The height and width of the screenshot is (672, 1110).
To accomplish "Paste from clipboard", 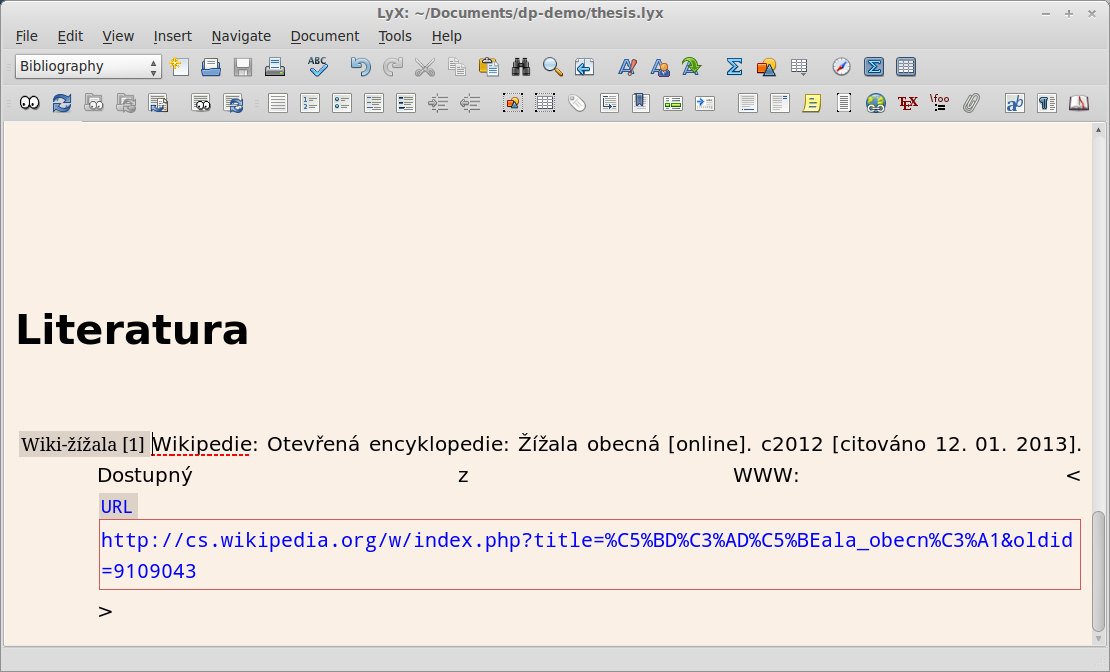I will (488, 67).
